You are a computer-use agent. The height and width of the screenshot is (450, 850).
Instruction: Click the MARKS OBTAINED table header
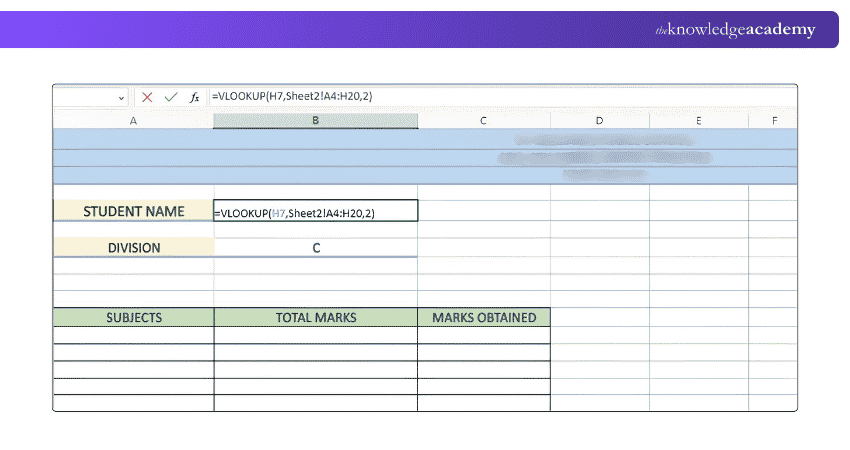point(484,318)
